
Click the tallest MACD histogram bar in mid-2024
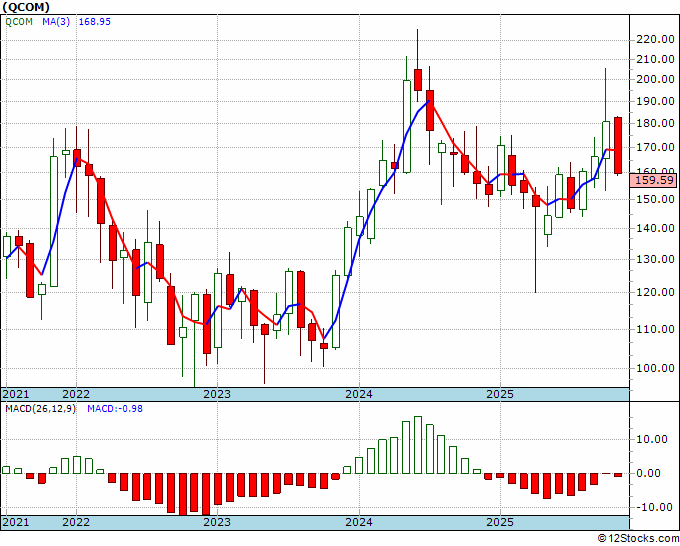click(x=418, y=445)
